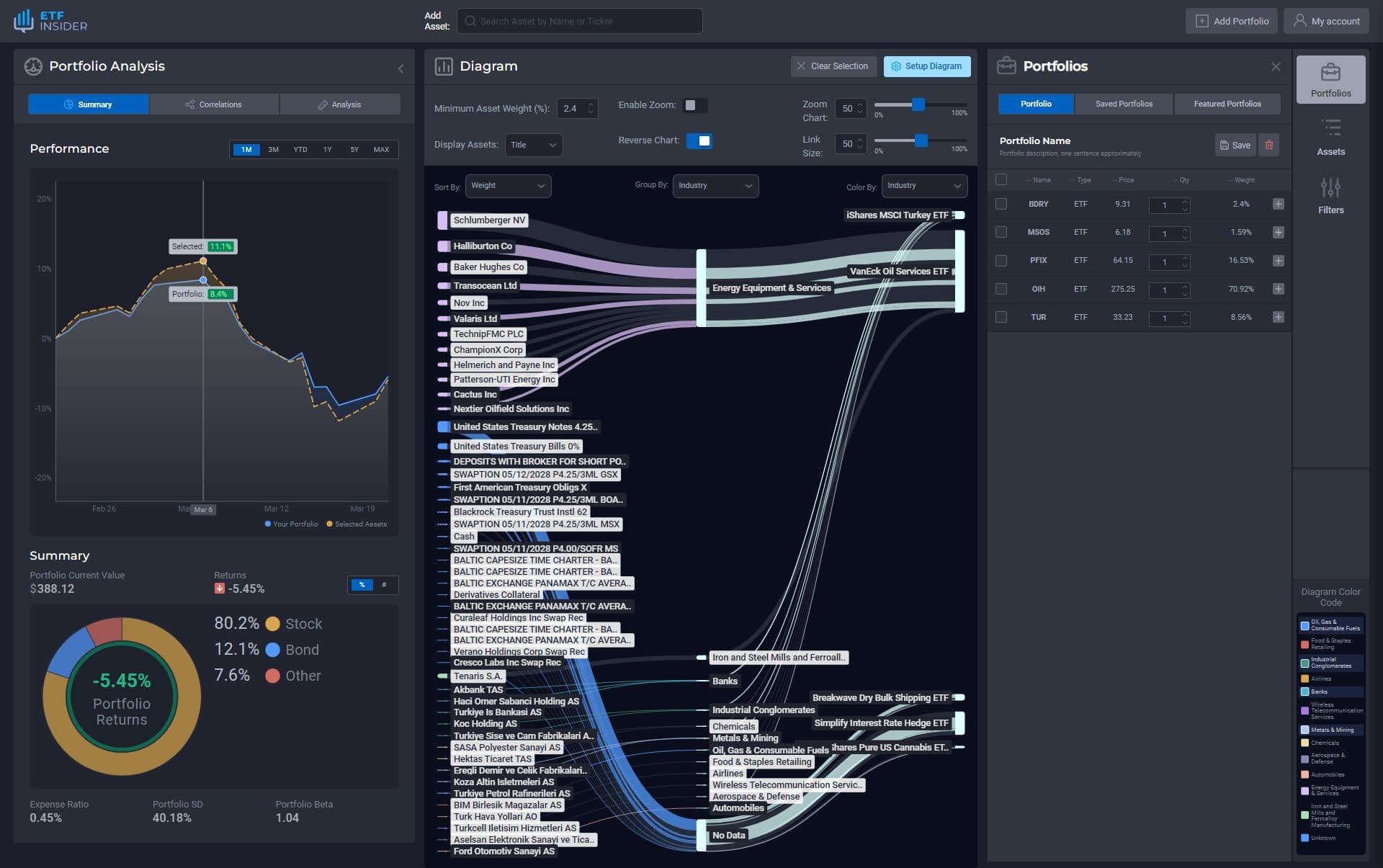Viewport: 1383px width, 868px height.
Task: Open the Portfolios sidebar icon
Action: [1330, 79]
